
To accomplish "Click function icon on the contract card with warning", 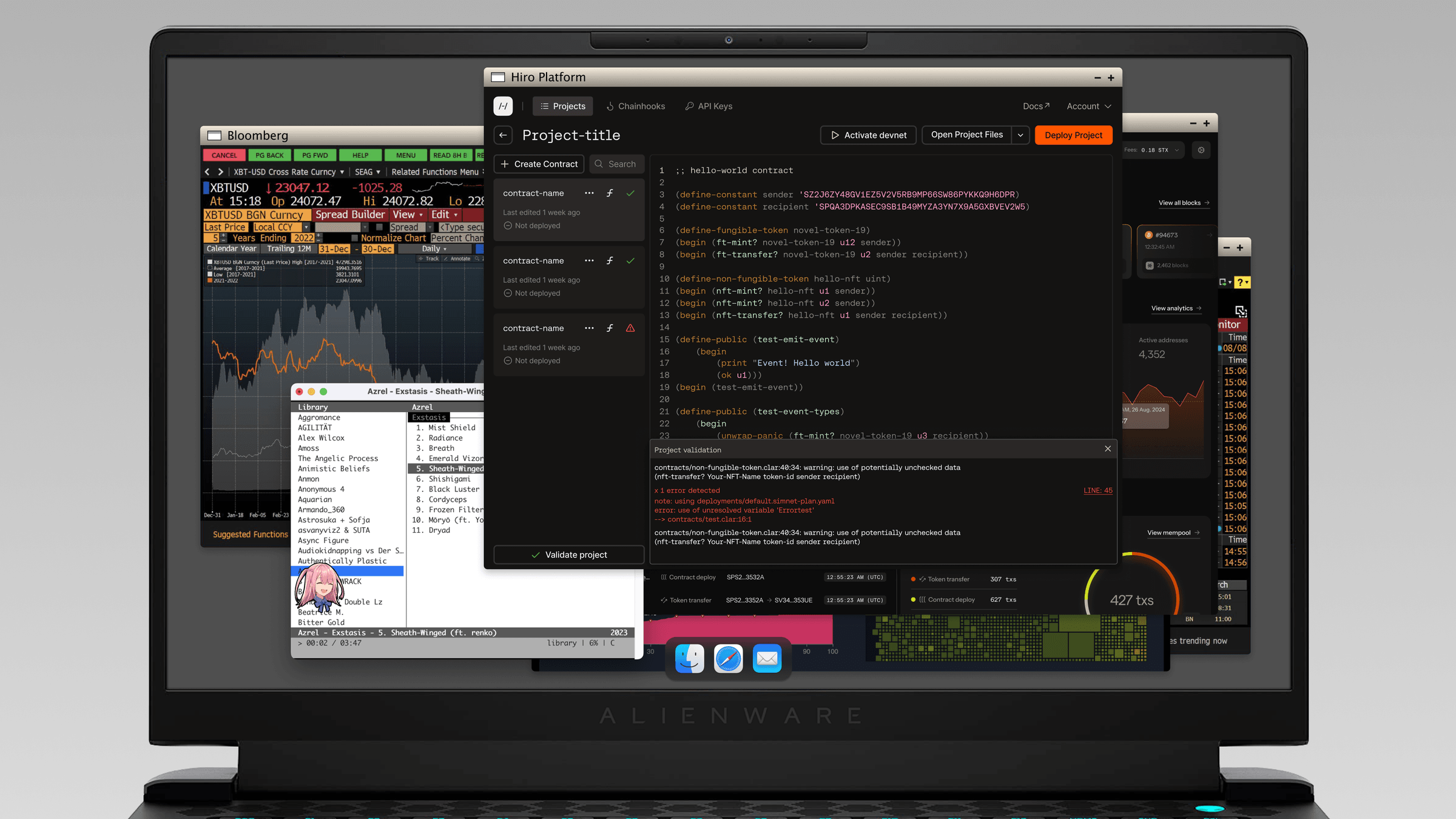I will pos(610,328).
